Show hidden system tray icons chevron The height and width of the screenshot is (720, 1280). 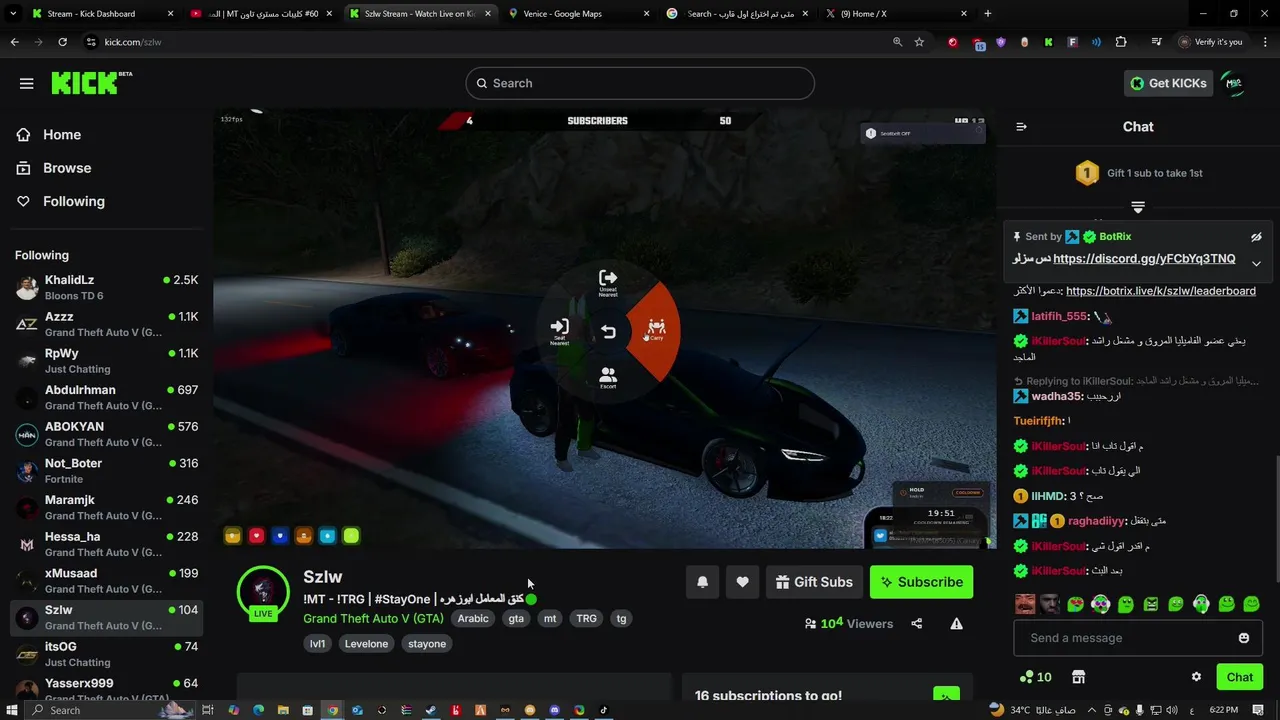1092,710
